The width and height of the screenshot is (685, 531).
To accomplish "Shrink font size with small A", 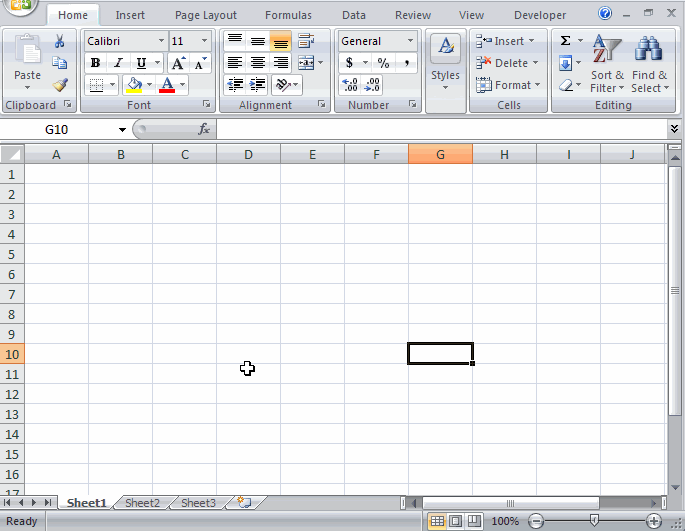I will coord(200,63).
